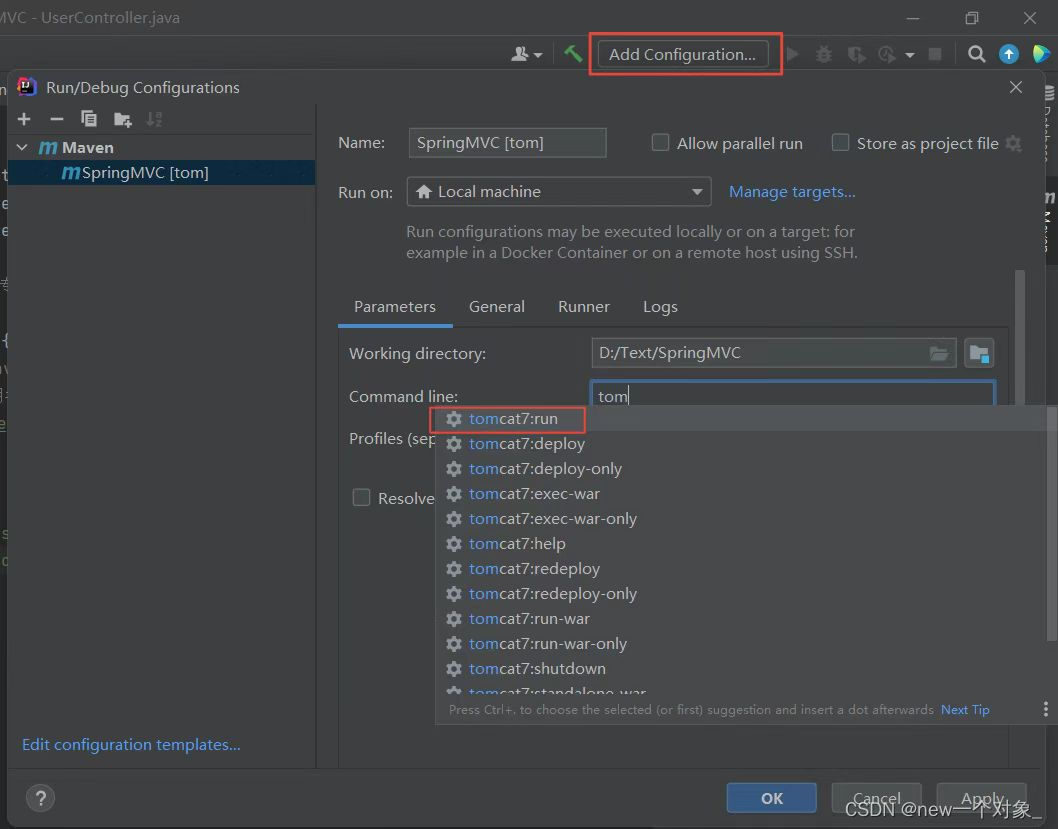Click the green hammer Build icon
Screen dimensions: 1058x829
coord(573,54)
